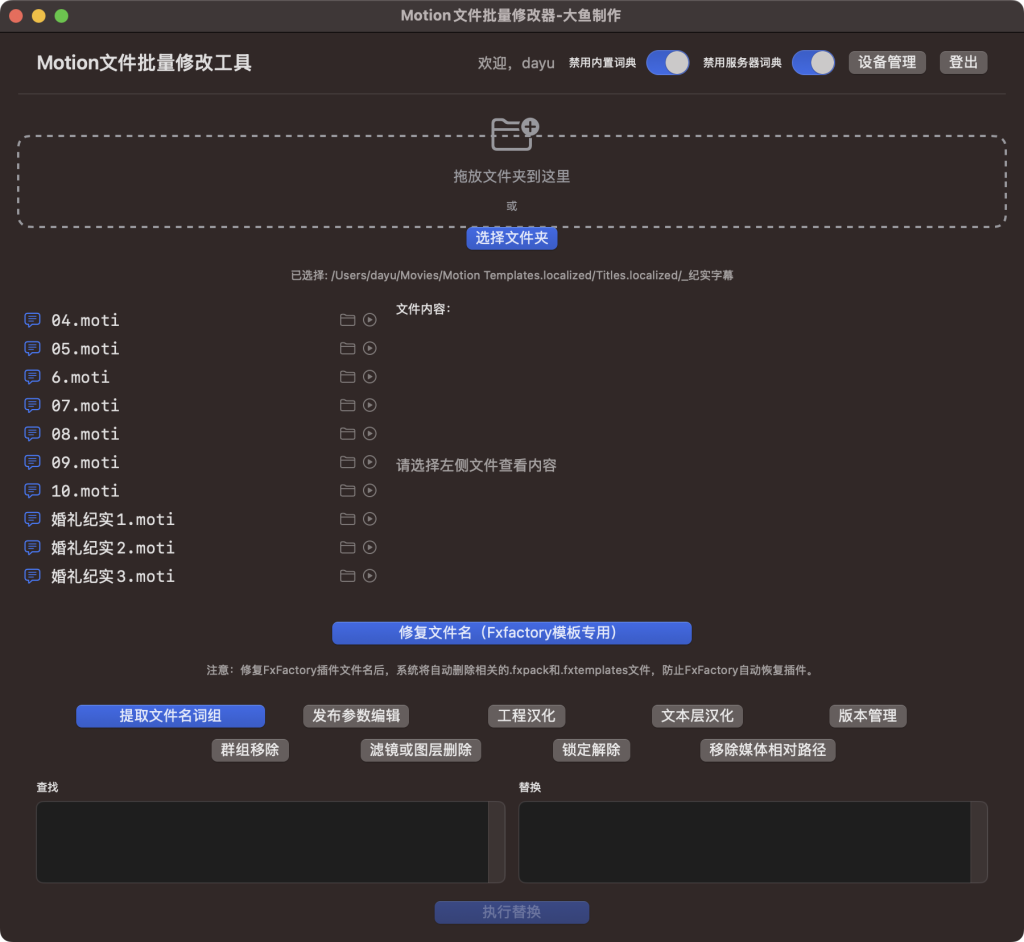Click the folder icon next to 婚礼纪实1.moti
This screenshot has height=942, width=1024.
[x=347, y=520]
